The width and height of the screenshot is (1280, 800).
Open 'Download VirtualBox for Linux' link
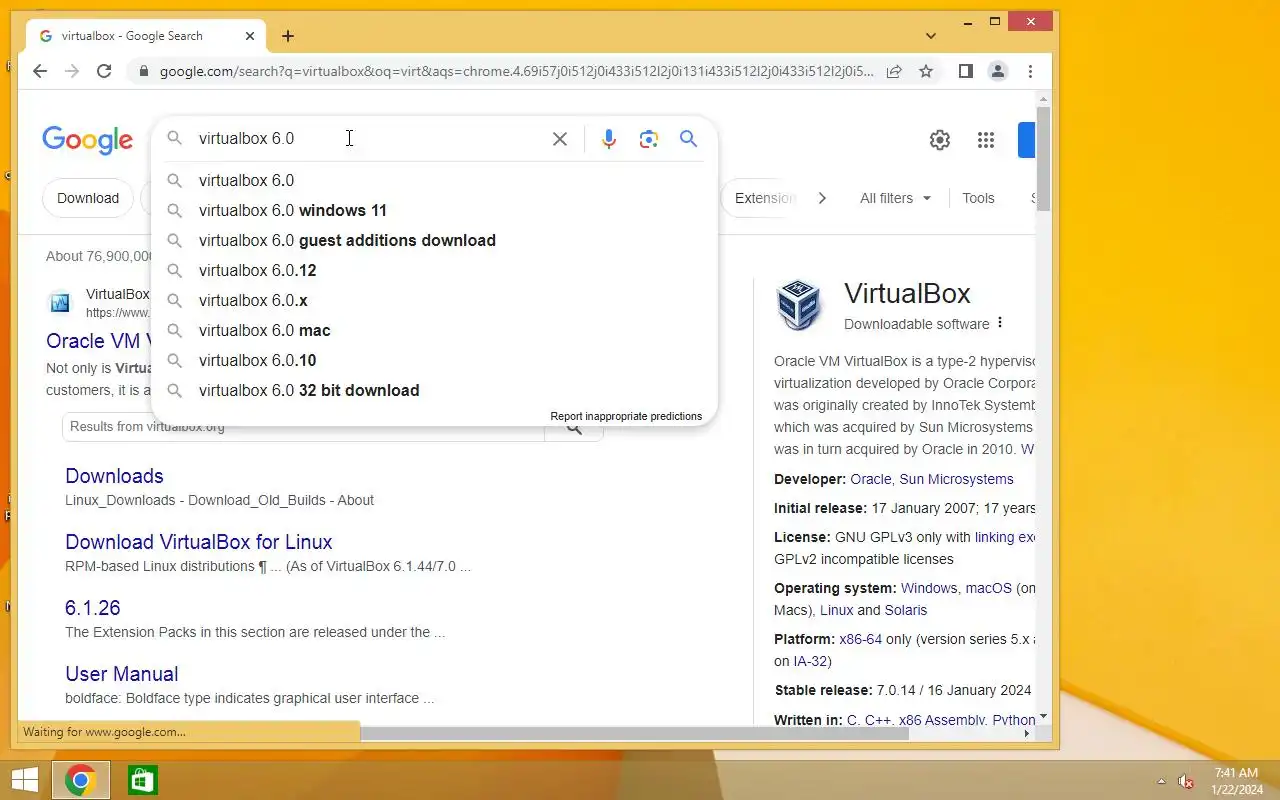click(x=199, y=542)
